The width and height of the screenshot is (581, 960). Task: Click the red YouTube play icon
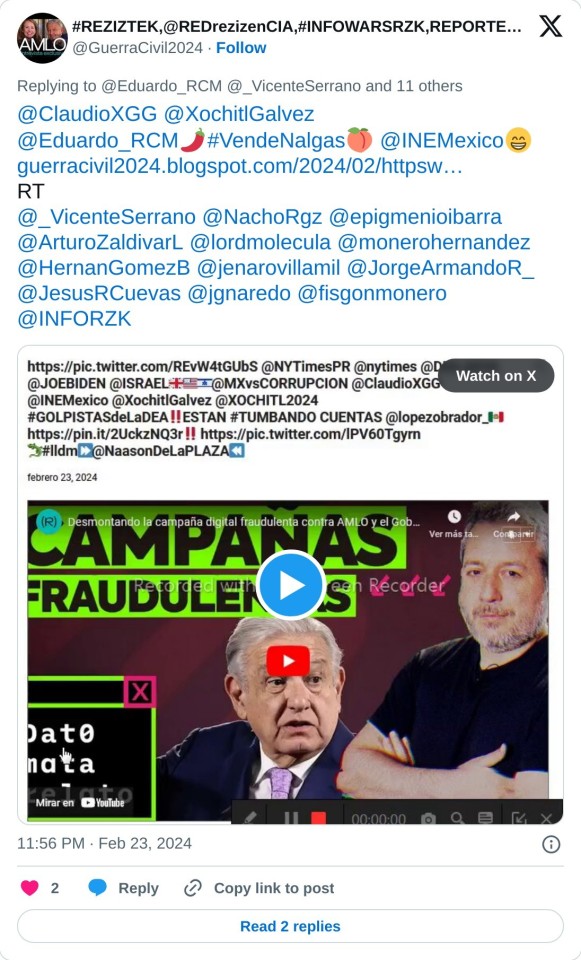288,661
